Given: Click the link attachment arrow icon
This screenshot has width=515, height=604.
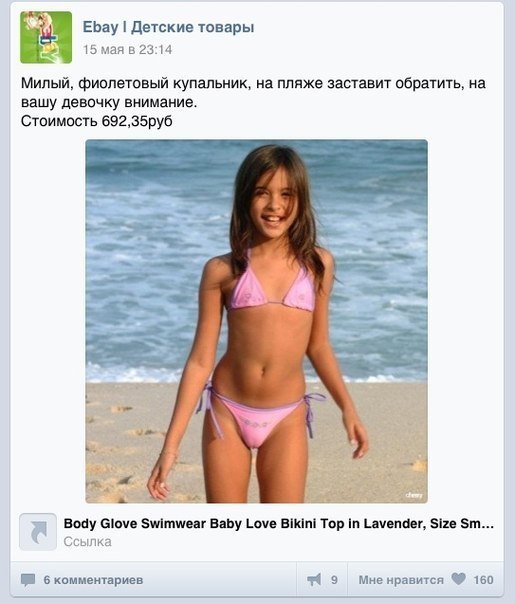Looking at the screenshot, I should click(38, 532).
